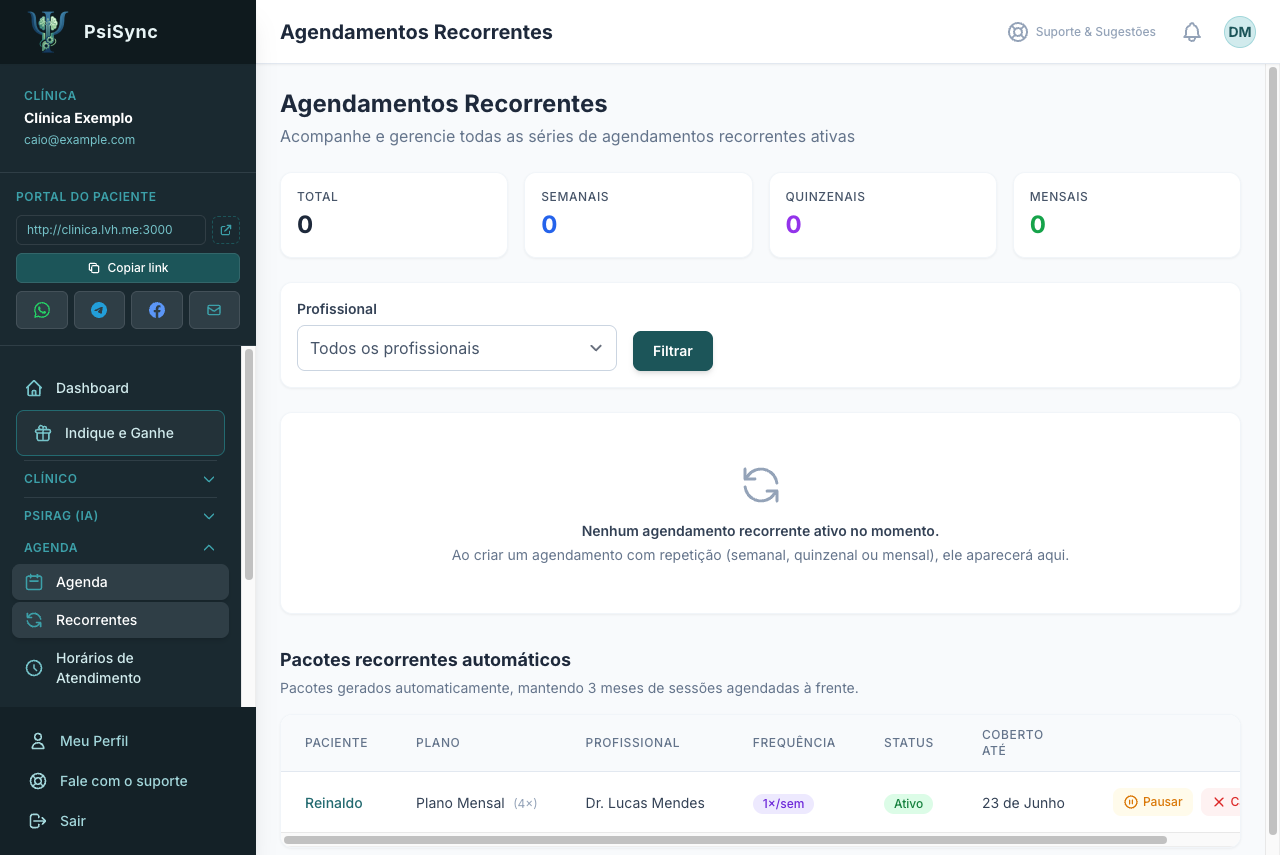Open Meu Perfil
Viewport: 1280px width, 855px height.
click(128, 741)
